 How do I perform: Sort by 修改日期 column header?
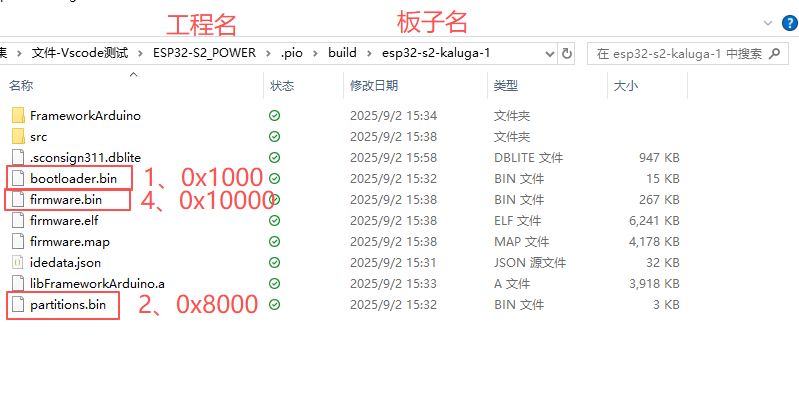tap(374, 86)
